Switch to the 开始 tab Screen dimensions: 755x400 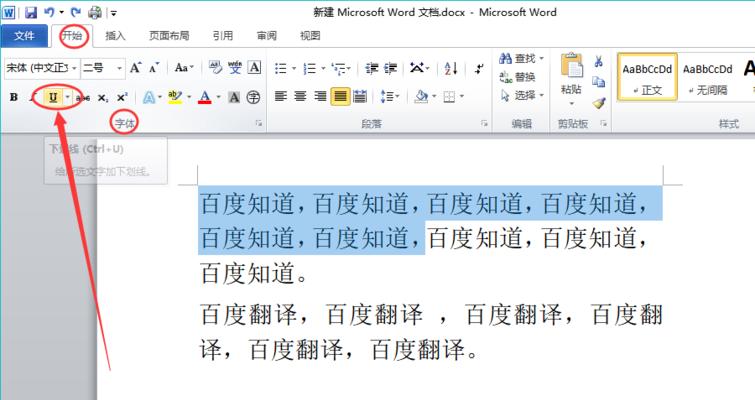coord(72,36)
